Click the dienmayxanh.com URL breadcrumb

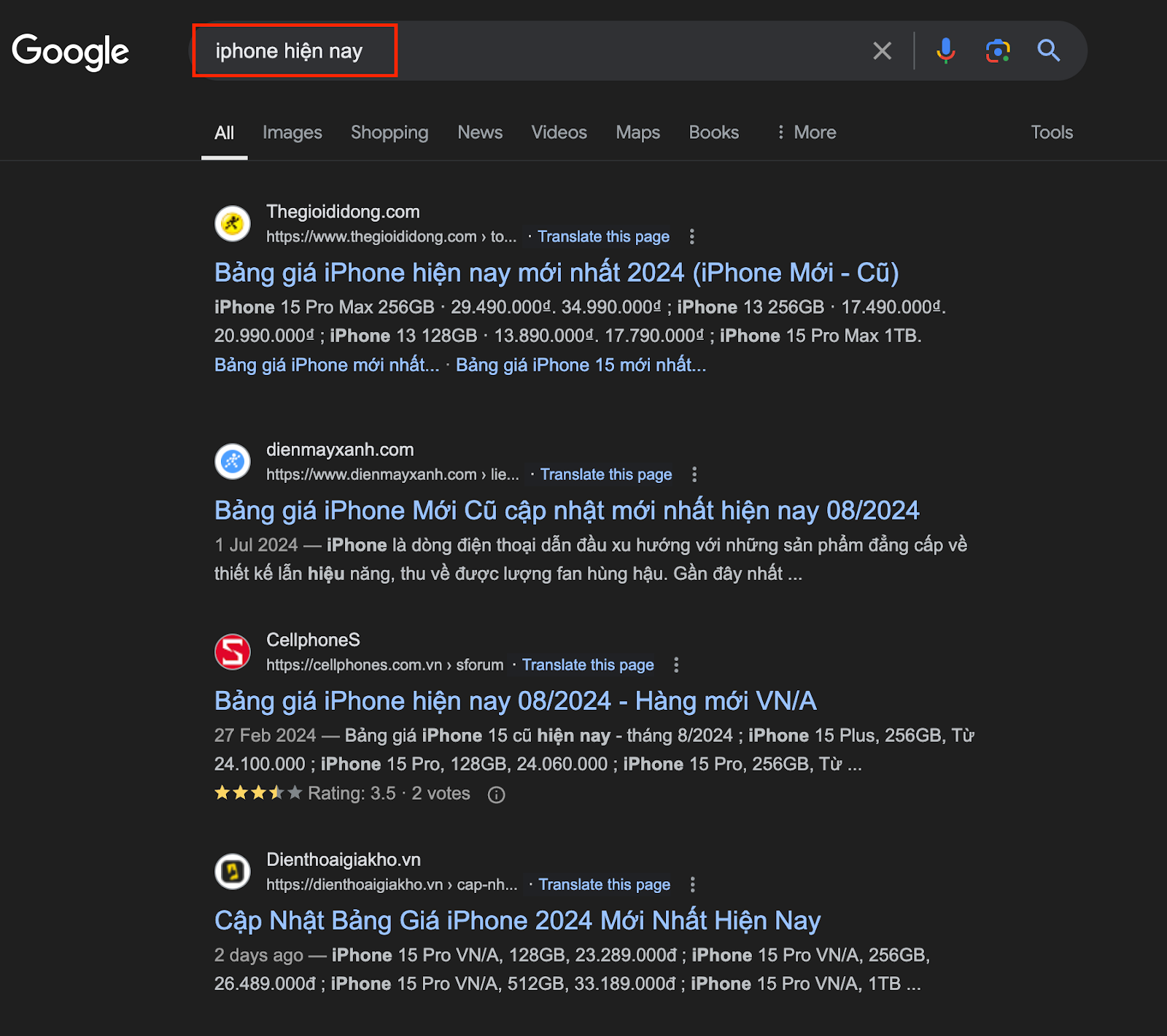point(392,474)
